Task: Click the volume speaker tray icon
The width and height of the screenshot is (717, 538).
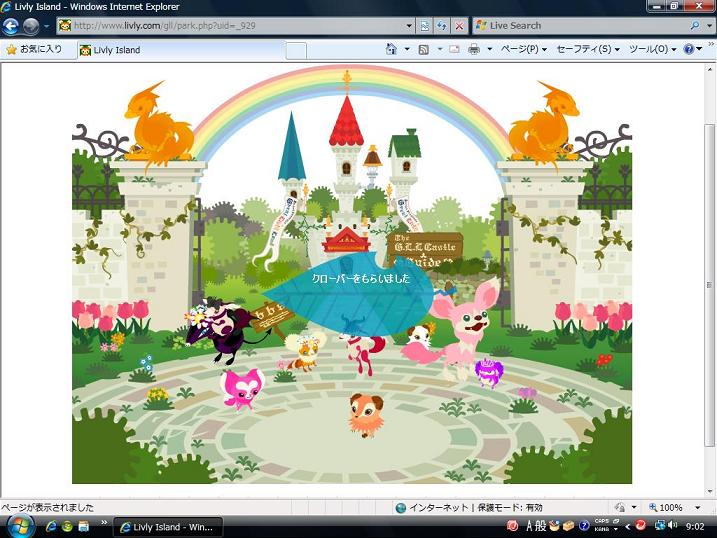Action: 672,526
